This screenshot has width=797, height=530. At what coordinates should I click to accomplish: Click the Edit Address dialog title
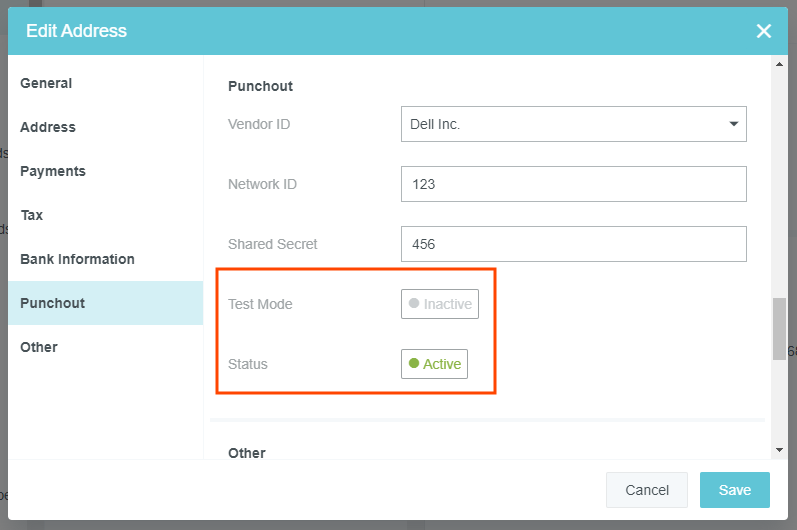[76, 31]
